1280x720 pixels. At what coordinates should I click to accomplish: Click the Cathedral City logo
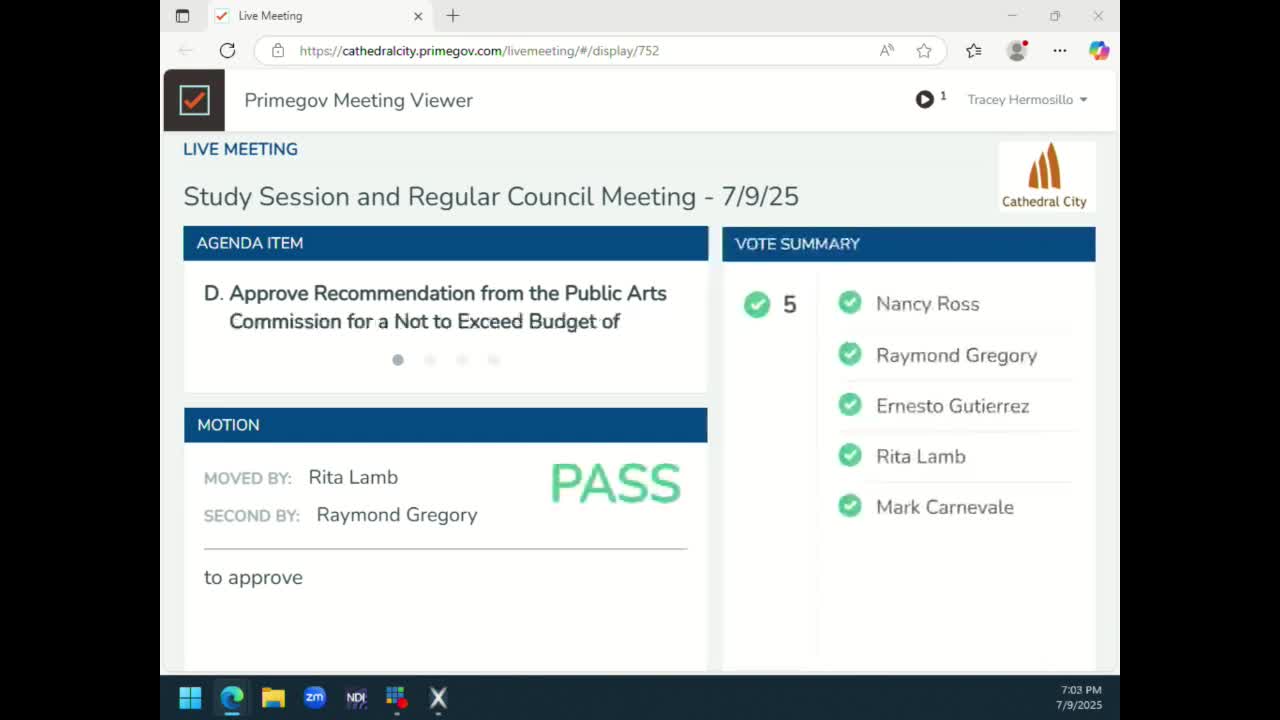pos(1045,176)
